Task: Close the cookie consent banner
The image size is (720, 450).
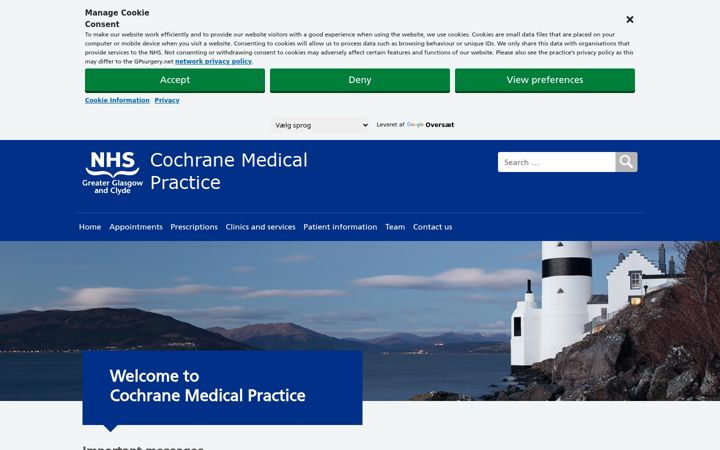Action: pos(630,19)
